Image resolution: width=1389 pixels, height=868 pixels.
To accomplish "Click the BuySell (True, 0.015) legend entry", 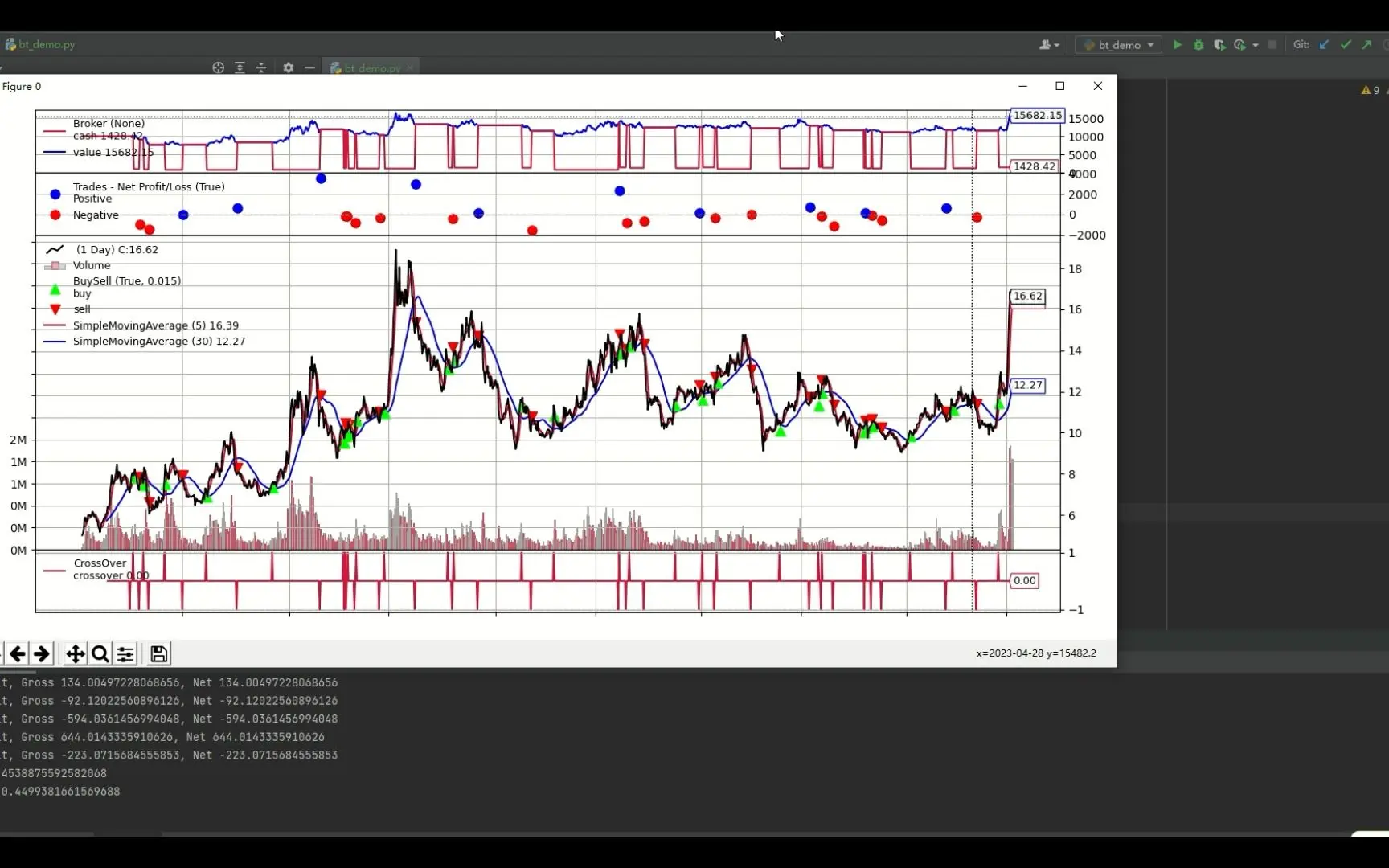I will point(127,281).
